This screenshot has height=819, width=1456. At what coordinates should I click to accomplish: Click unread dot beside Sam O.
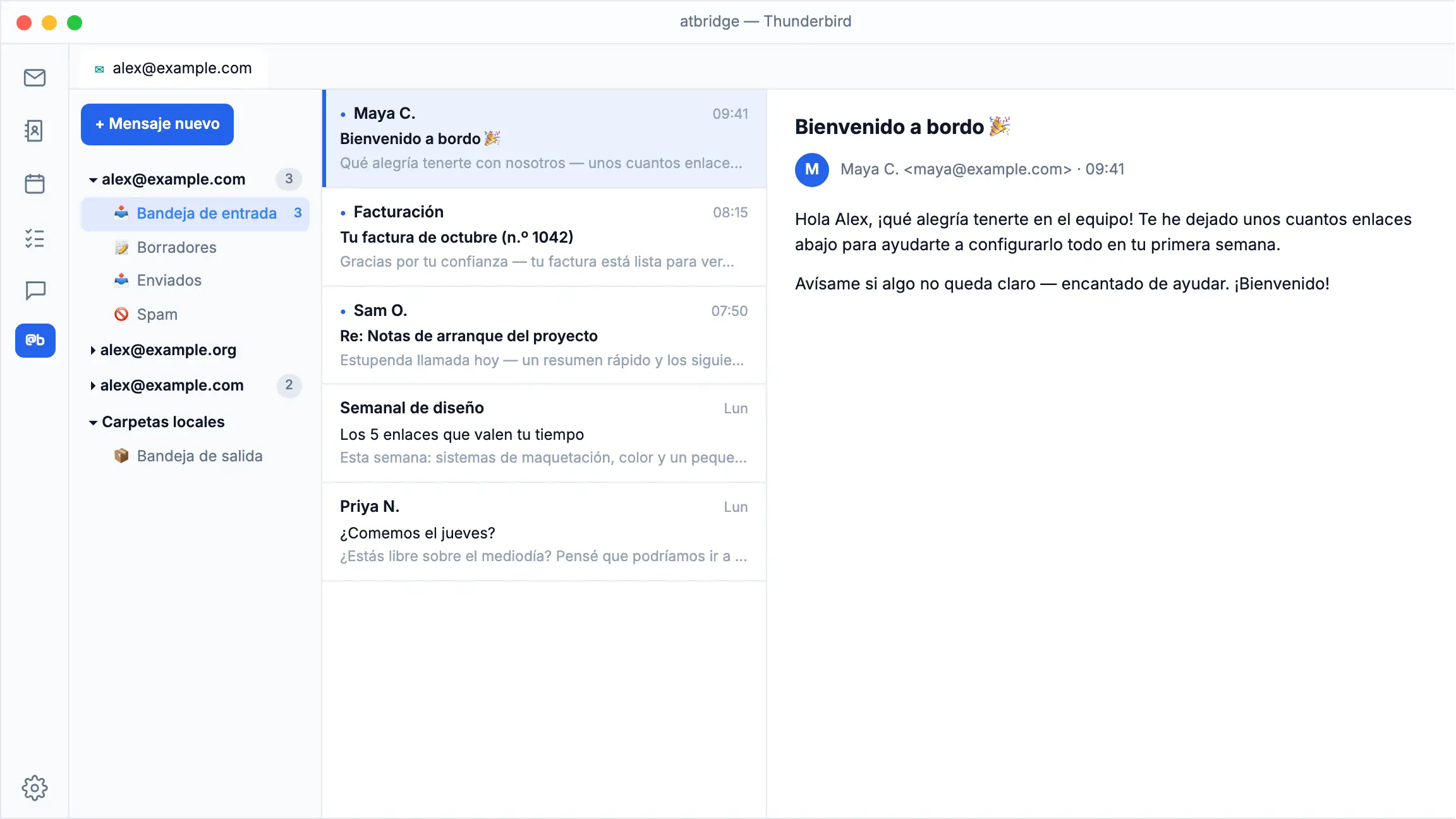pyautogui.click(x=343, y=312)
